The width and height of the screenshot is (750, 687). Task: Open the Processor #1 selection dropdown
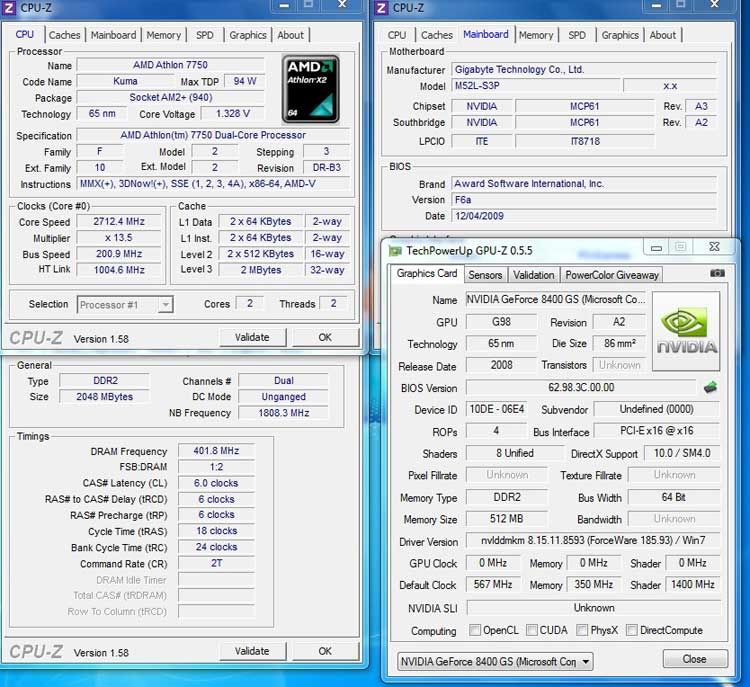tap(125, 305)
